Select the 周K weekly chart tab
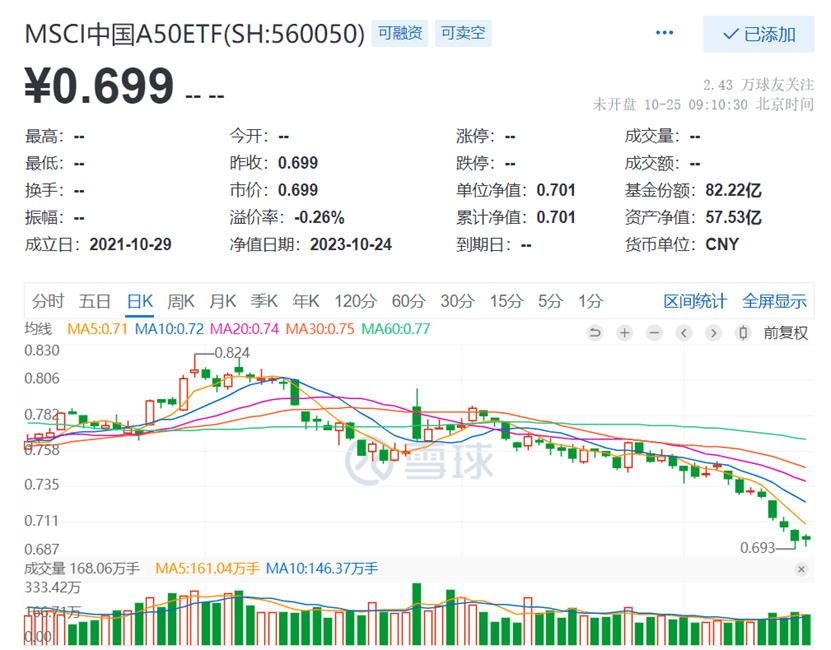The width and height of the screenshot is (831, 650). (181, 300)
